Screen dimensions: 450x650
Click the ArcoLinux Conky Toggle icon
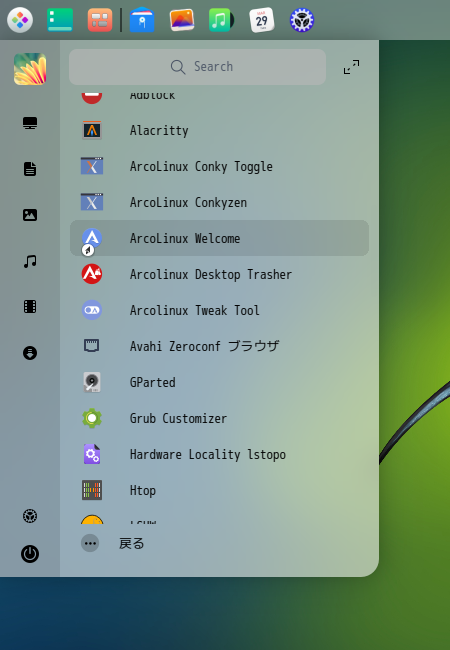pyautogui.click(x=92, y=166)
